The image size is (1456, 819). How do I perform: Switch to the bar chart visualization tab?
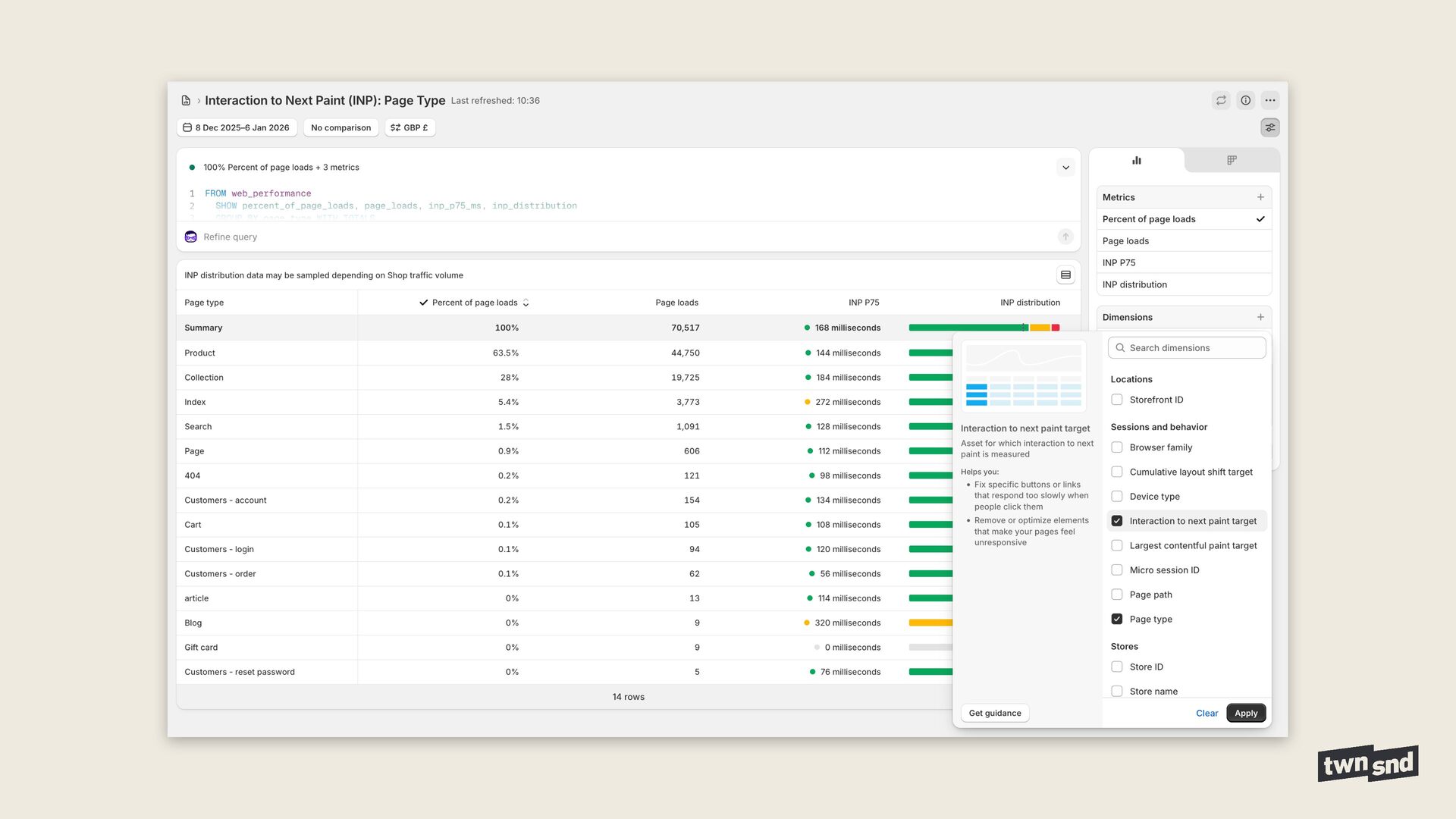pos(1137,160)
